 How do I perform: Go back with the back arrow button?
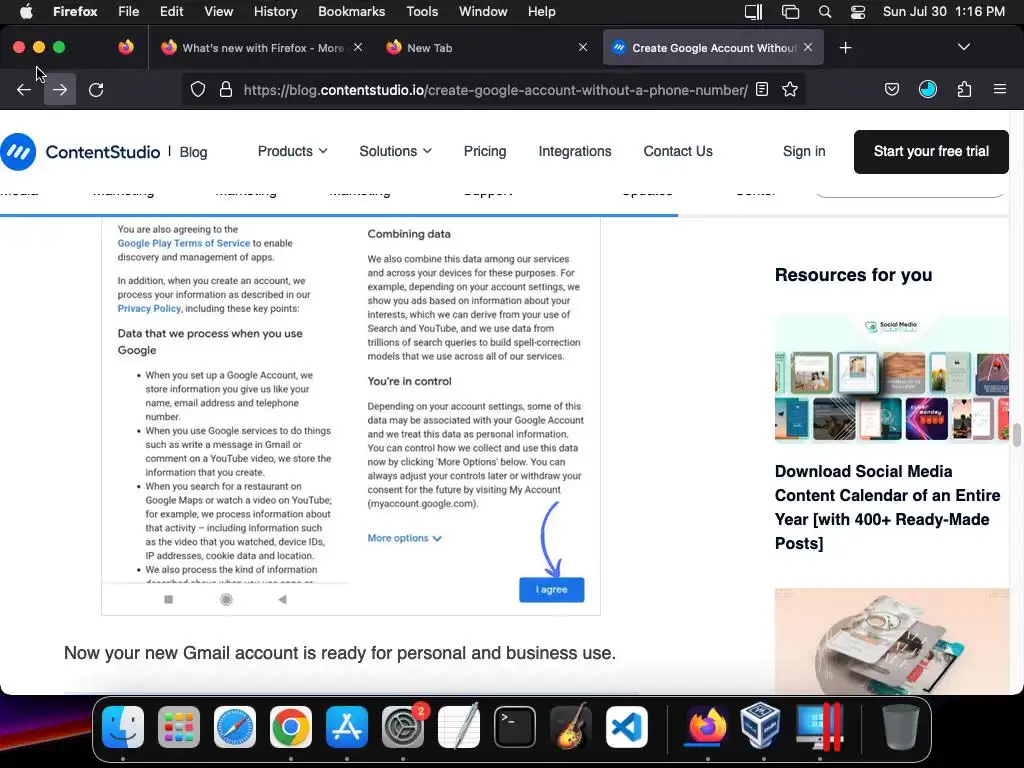[x=24, y=89]
